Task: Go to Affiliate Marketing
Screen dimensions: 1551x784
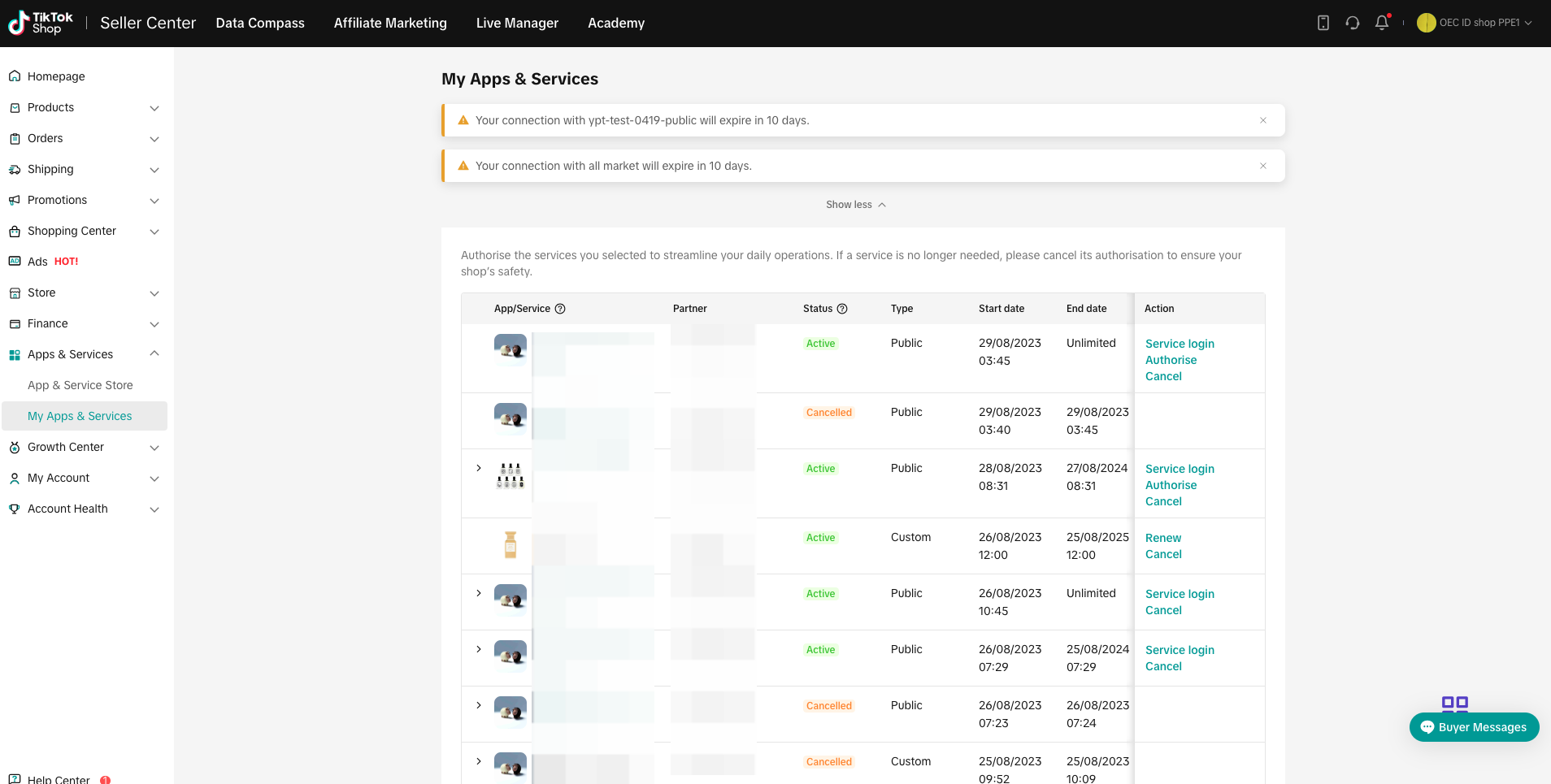Action: tap(390, 23)
